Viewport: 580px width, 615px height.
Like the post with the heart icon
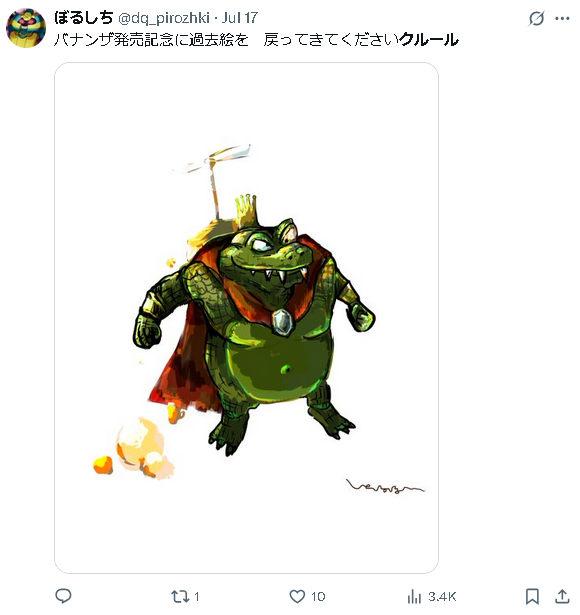(x=297, y=597)
